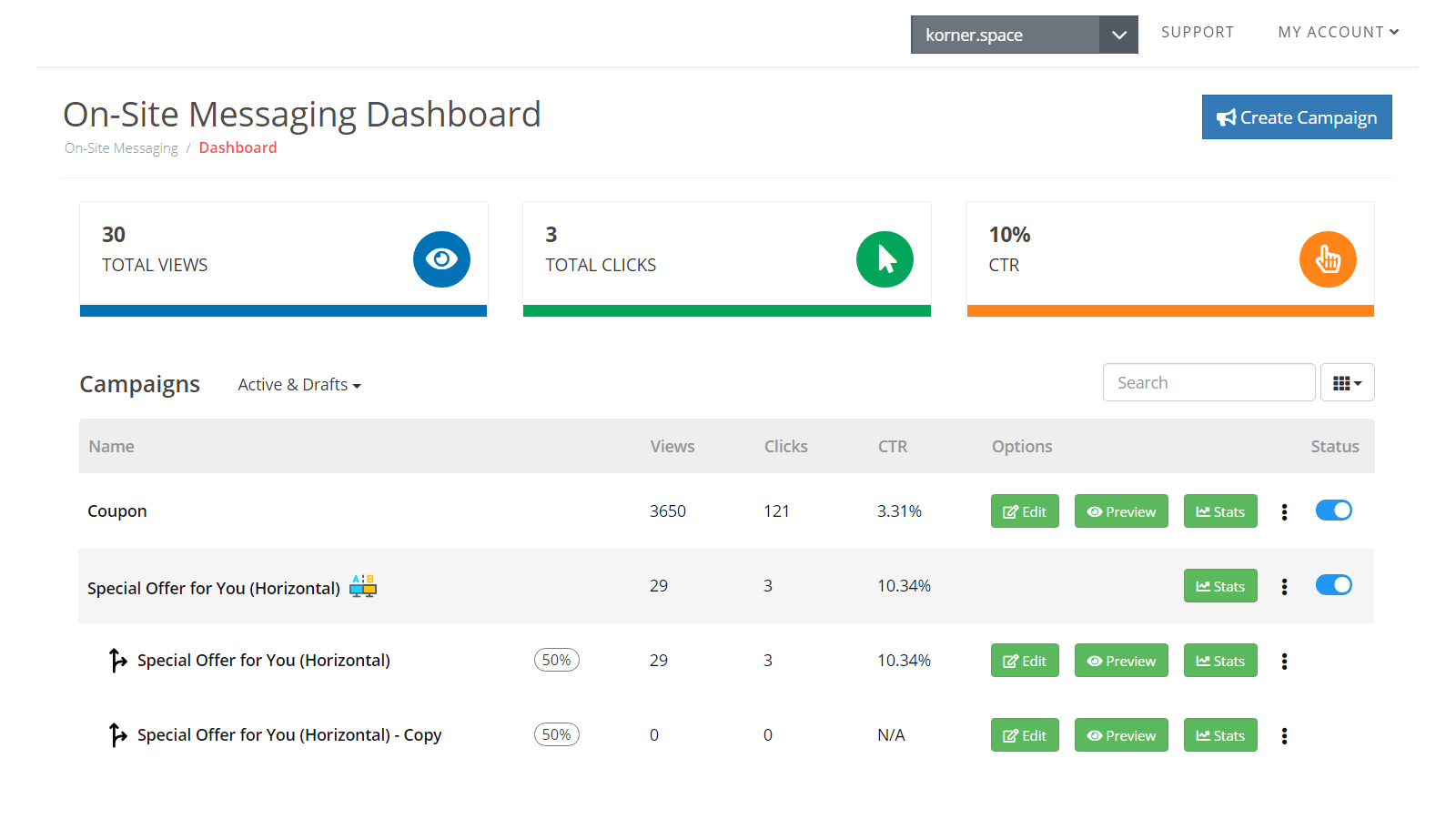Click the Clicks column header
The width and height of the screenshot is (1456, 819).
point(786,447)
